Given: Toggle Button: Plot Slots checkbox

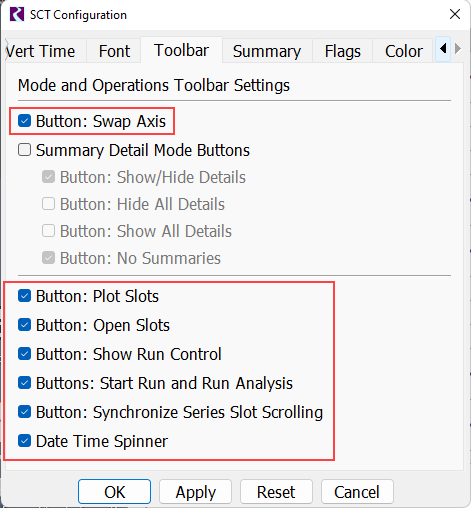Looking at the screenshot, I should point(25,296).
